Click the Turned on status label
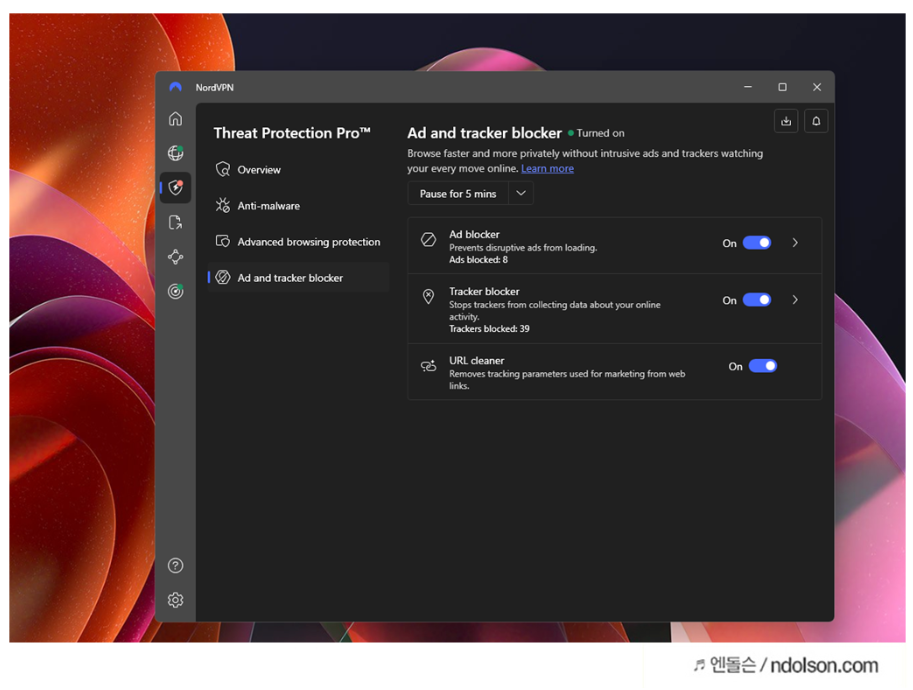Screen dimensions: 913x690 point(600,133)
